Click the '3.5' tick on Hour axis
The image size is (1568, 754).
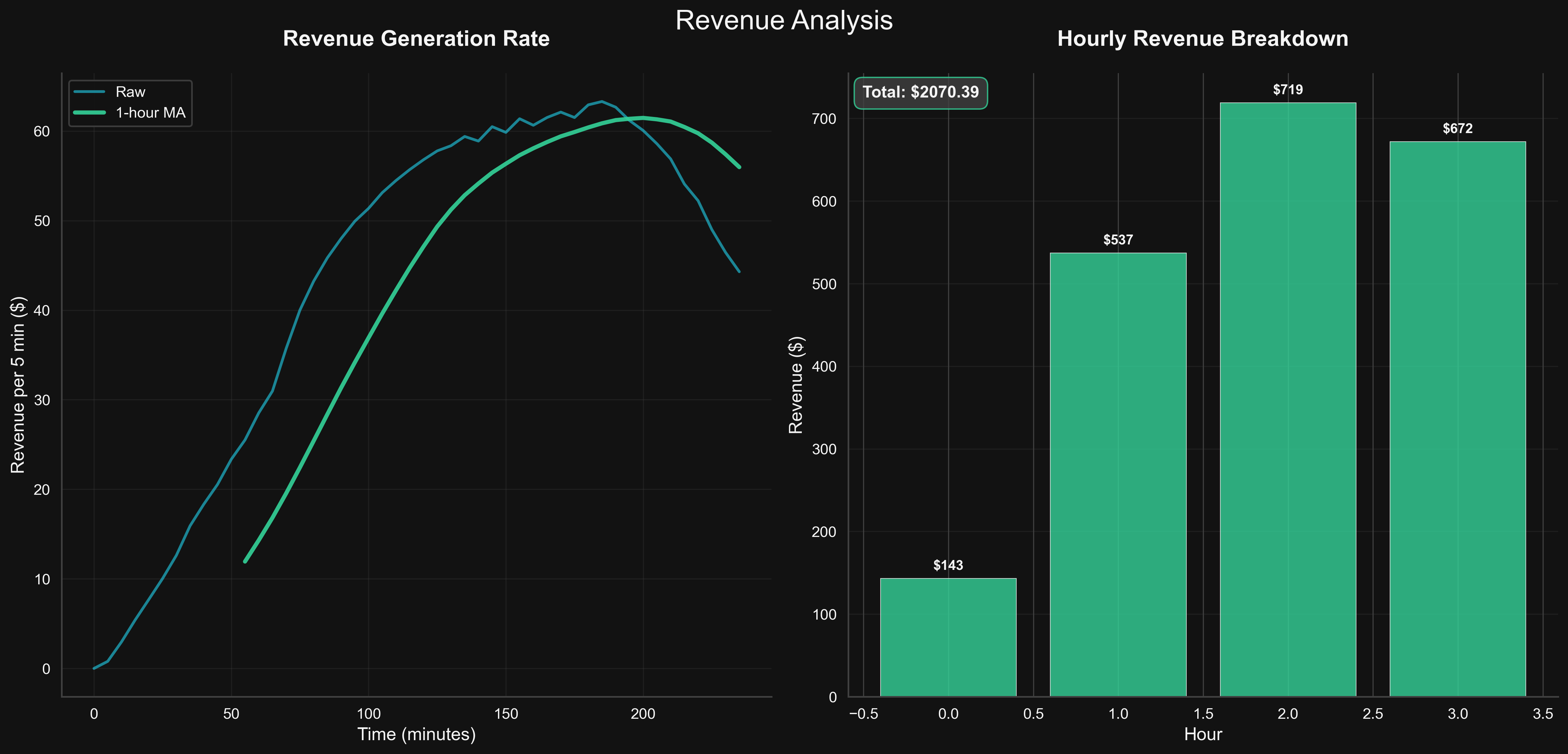[x=1542, y=714]
